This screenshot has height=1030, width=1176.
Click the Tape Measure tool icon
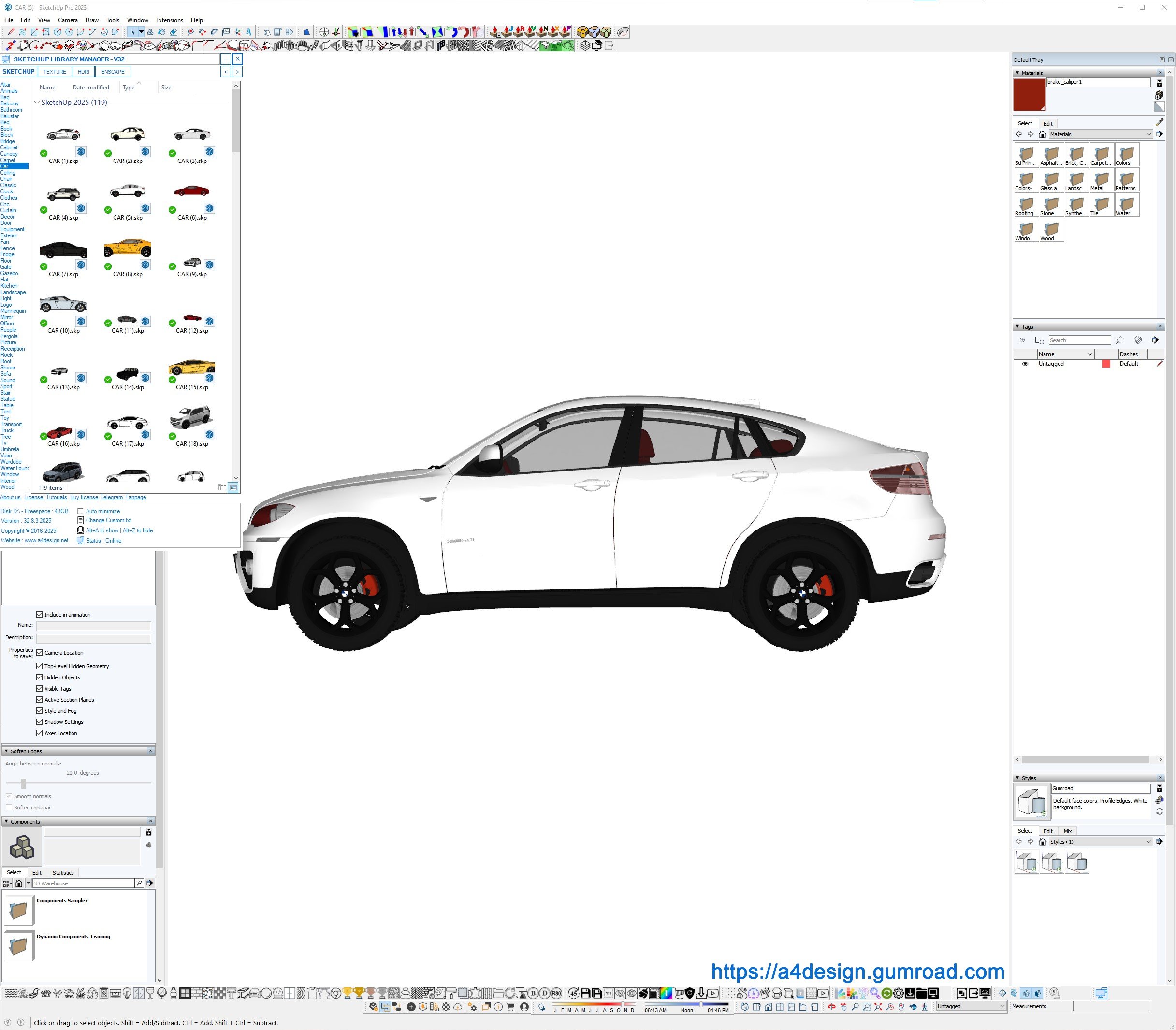tap(191, 32)
